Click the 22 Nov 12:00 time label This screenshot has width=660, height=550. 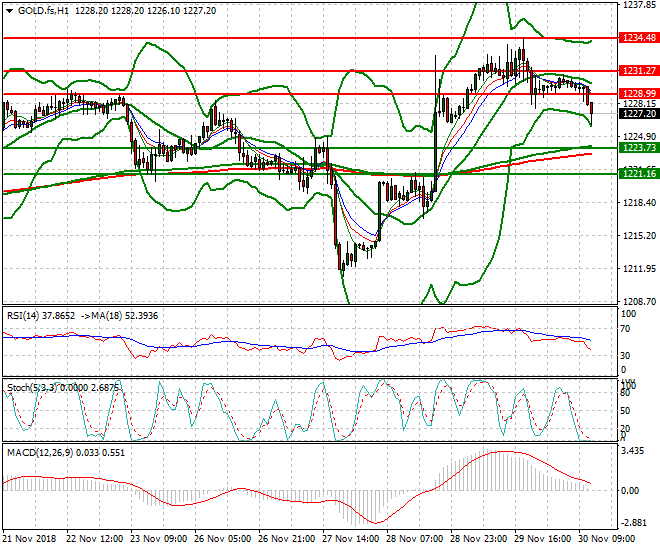(95, 539)
